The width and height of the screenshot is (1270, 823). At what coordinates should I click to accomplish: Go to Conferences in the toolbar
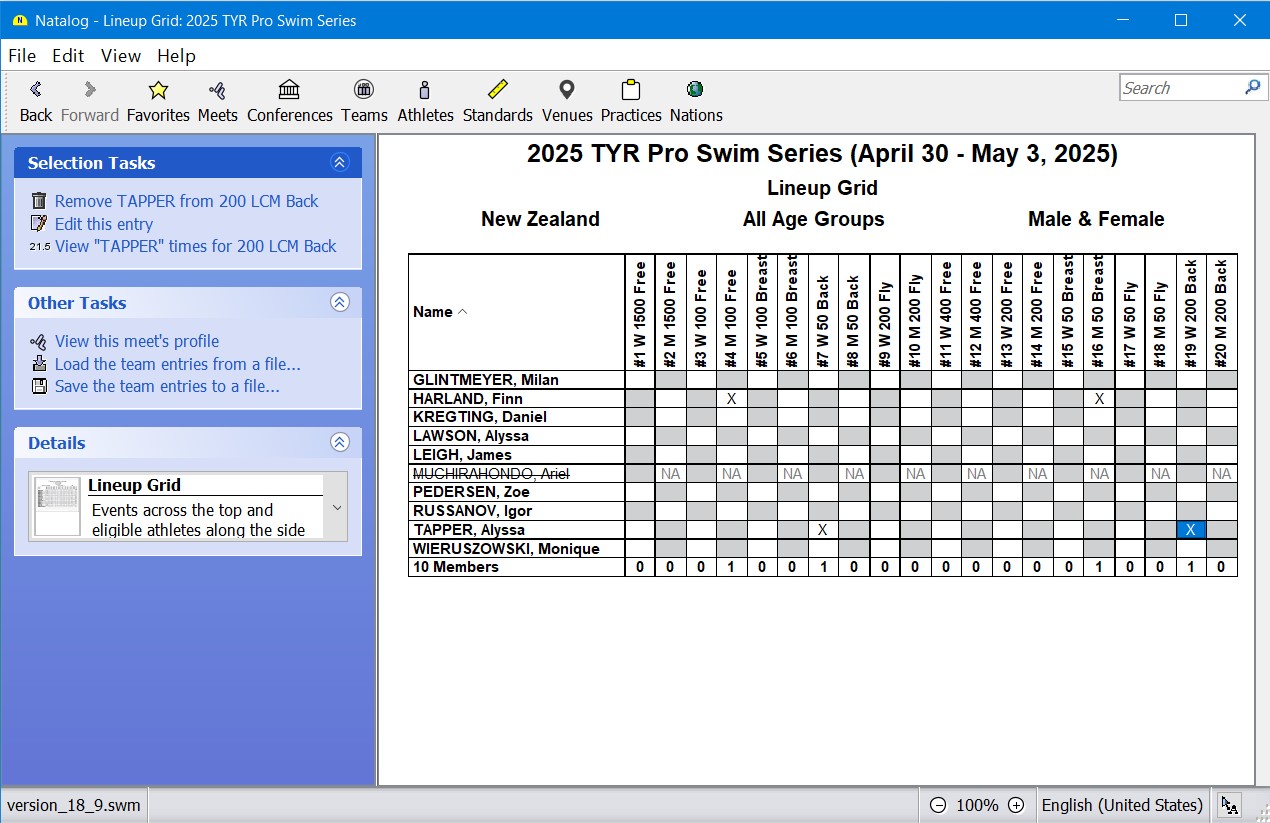[x=289, y=91]
